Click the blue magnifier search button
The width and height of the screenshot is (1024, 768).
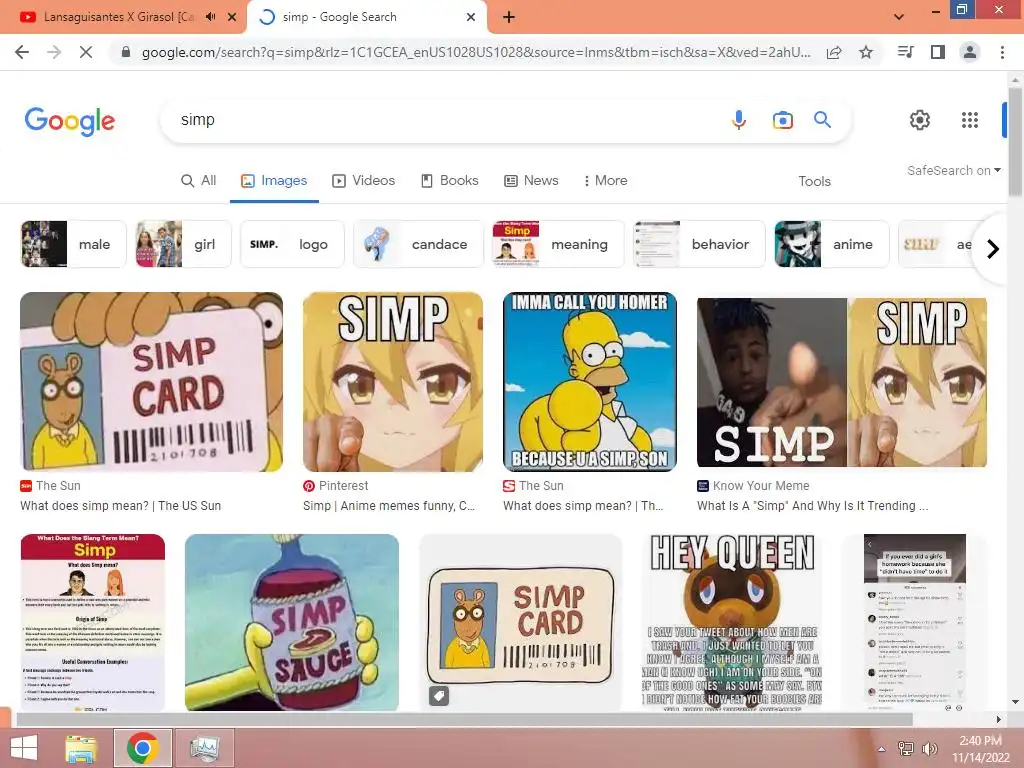coord(822,120)
